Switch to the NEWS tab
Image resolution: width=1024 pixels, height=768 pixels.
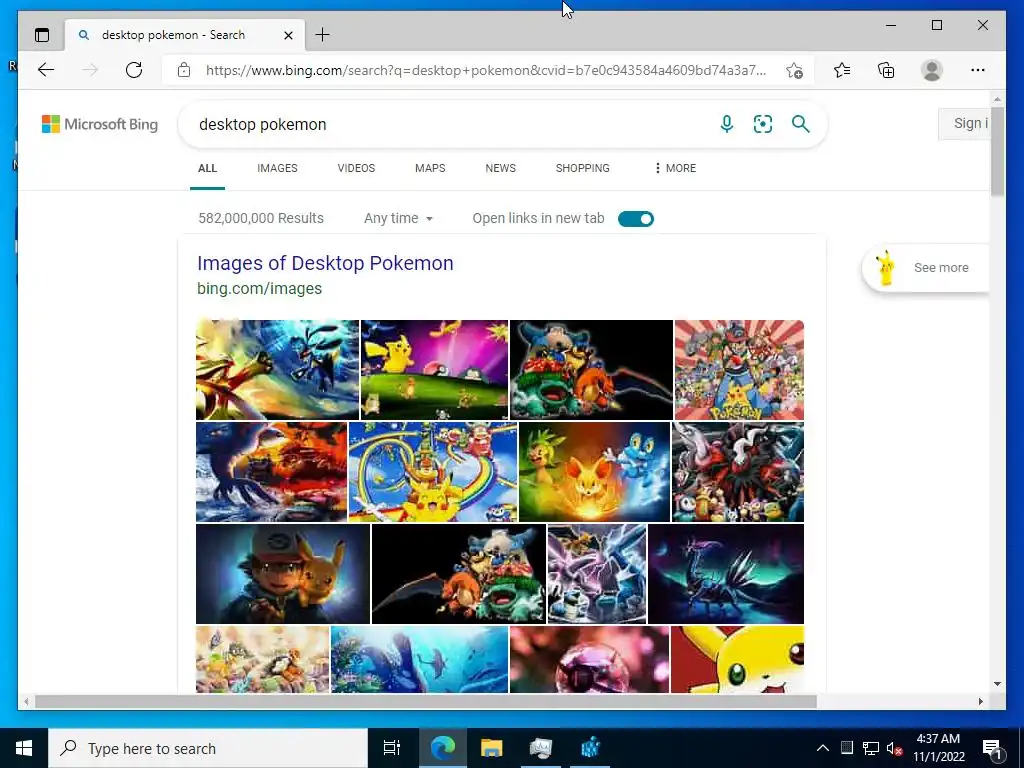[x=500, y=168]
